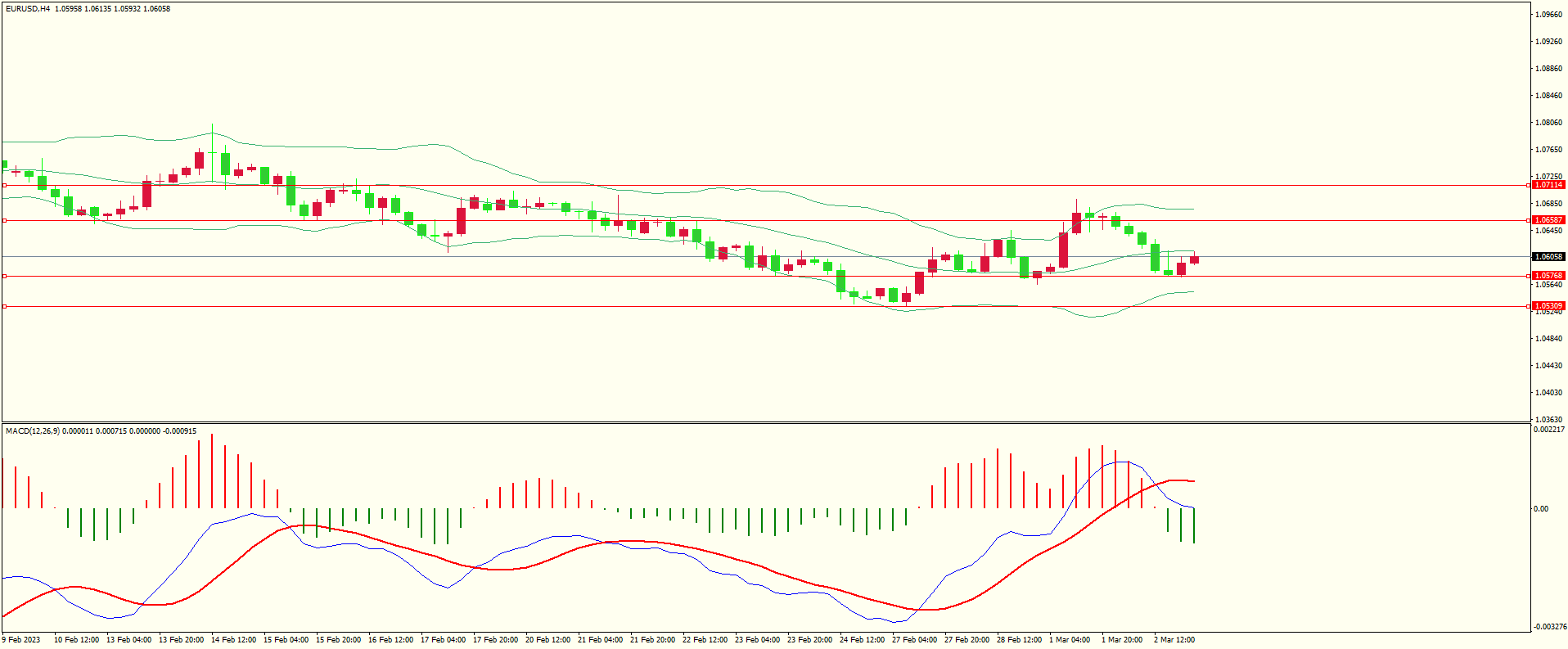Click the MACD(12,26,9) indicator label
This screenshot has height=649, width=1568.
[x=32, y=431]
